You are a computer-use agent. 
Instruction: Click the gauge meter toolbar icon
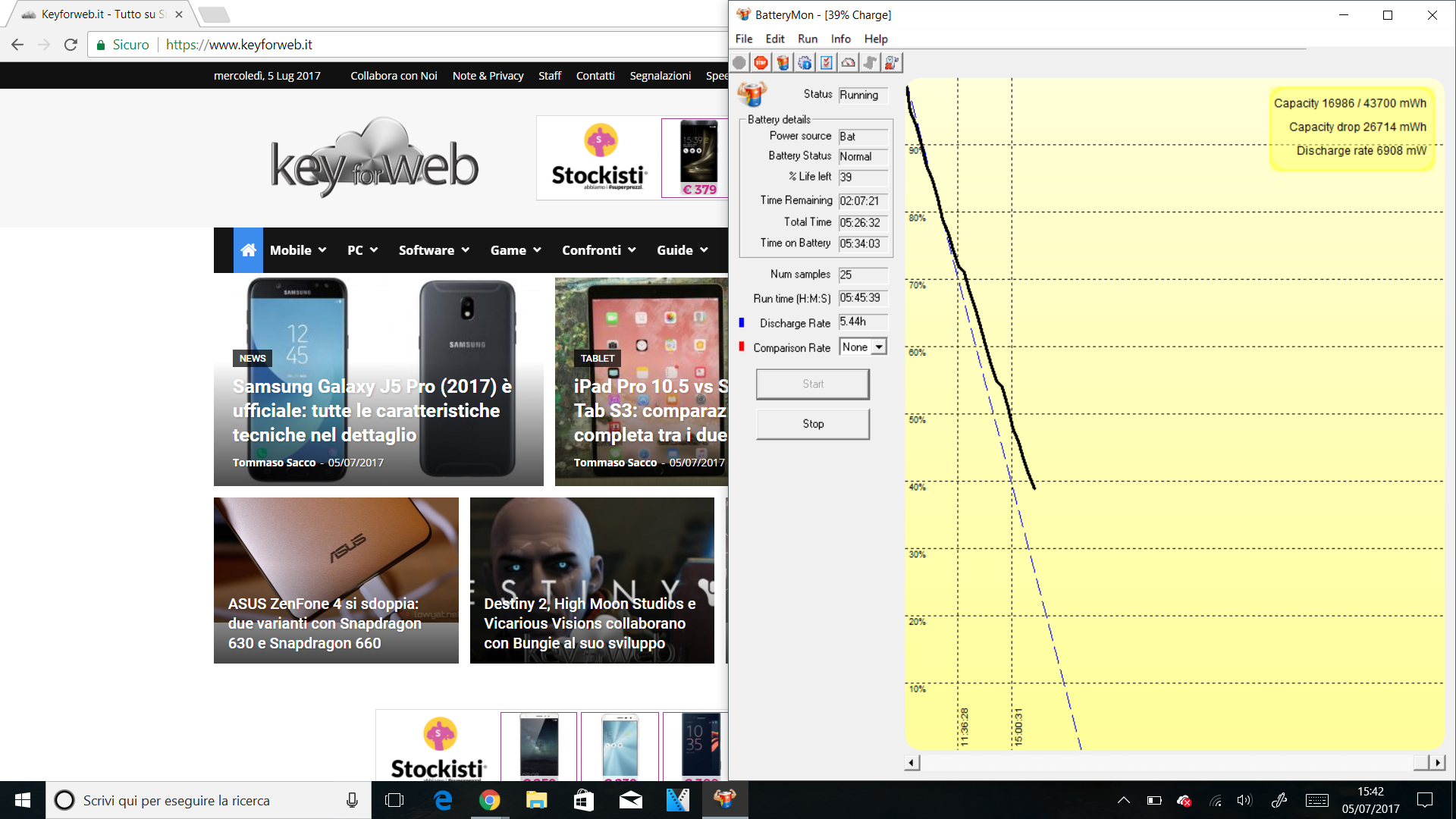tap(849, 63)
